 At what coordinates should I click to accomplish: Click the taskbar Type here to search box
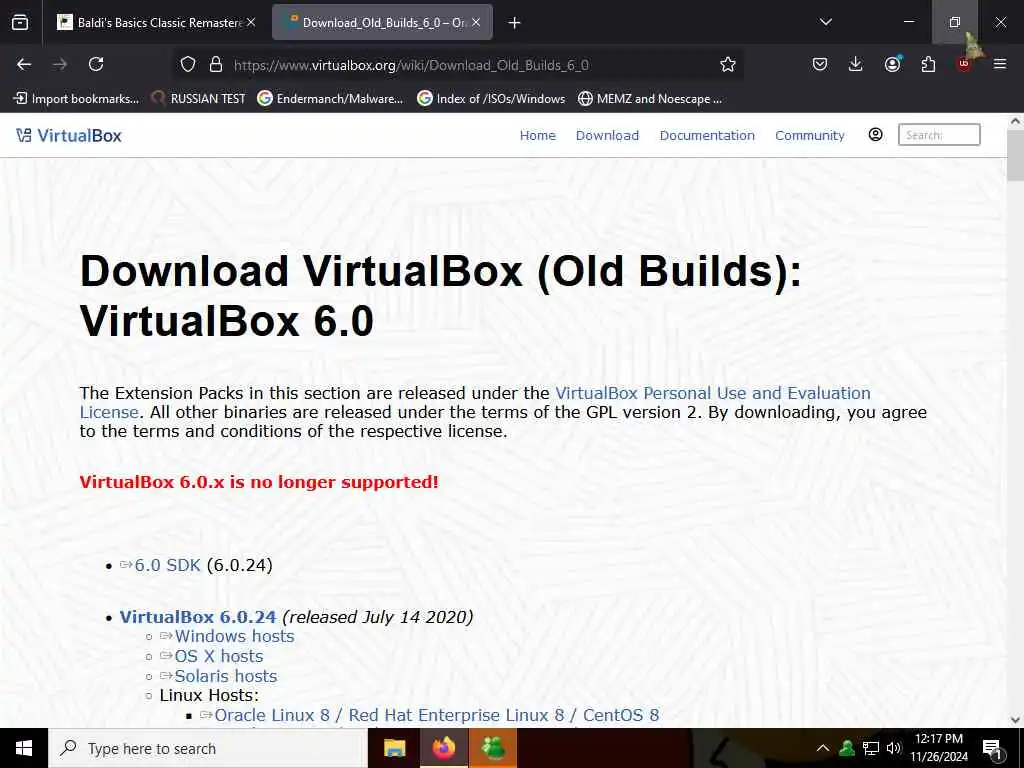point(208,748)
